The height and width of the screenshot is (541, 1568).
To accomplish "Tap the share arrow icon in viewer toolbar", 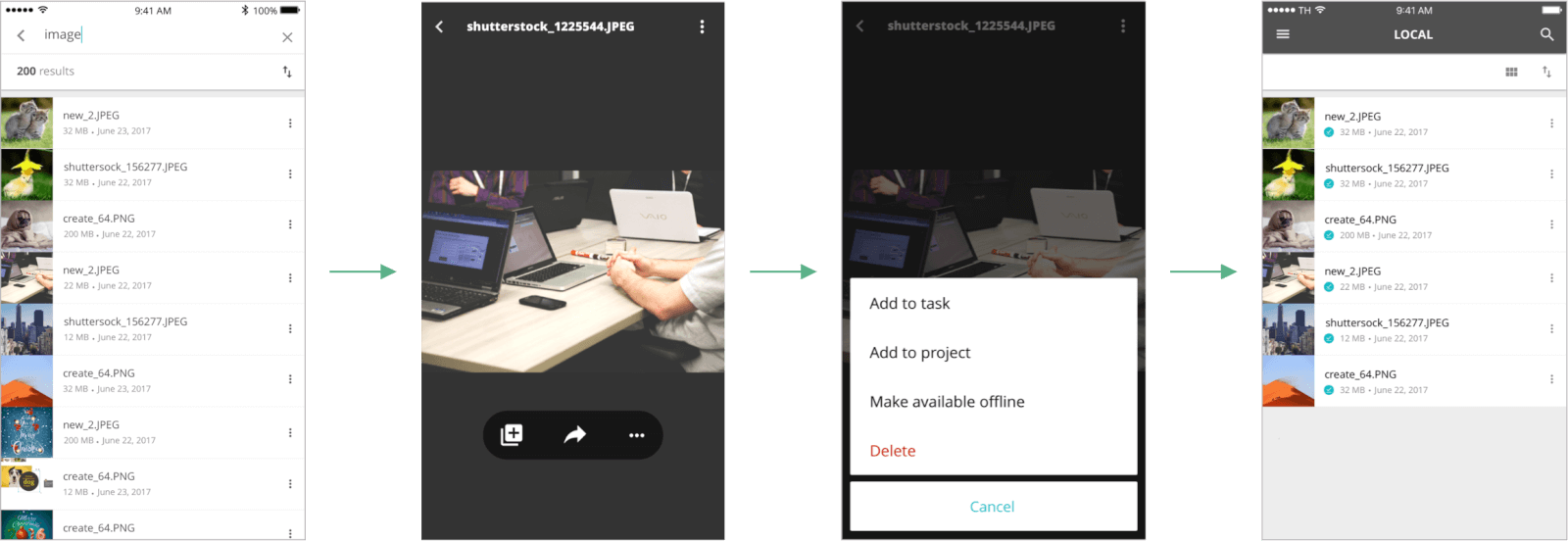I will pyautogui.click(x=574, y=435).
